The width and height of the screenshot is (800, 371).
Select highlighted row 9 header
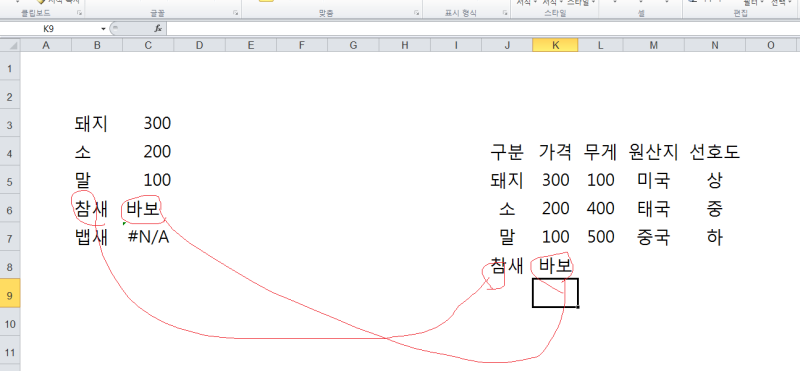click(10, 293)
